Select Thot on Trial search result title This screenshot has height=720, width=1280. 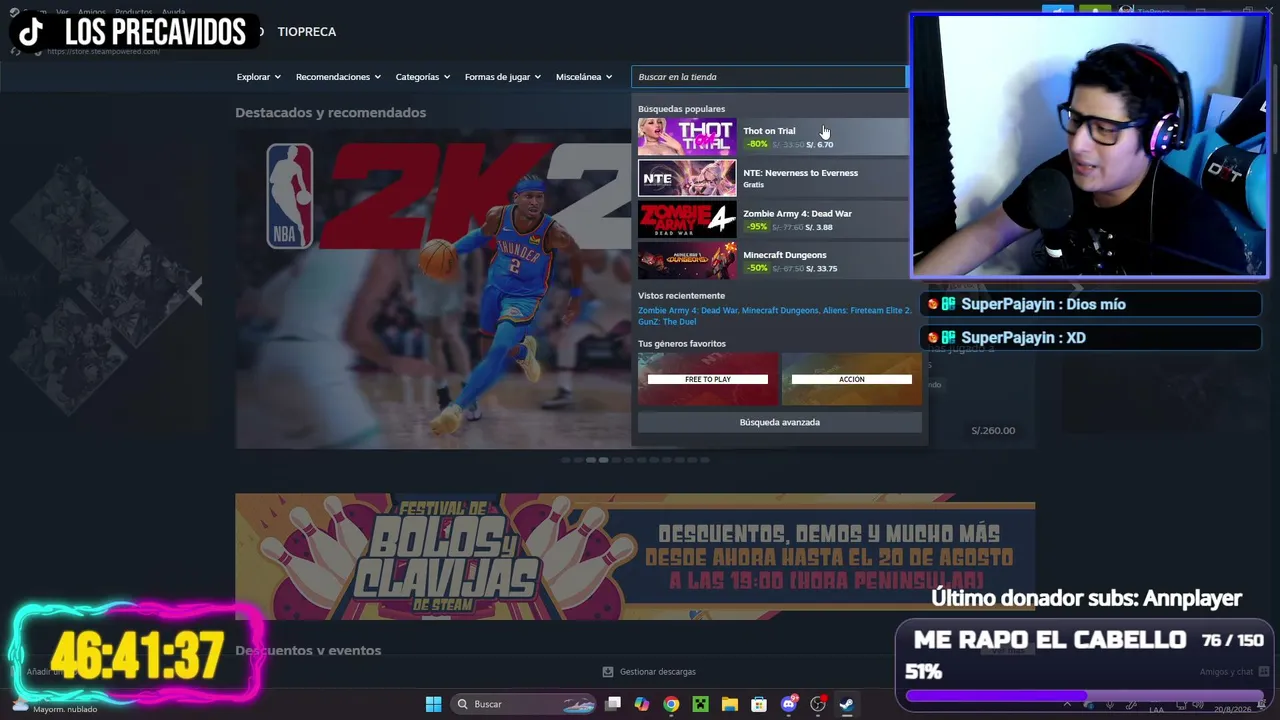point(769,131)
